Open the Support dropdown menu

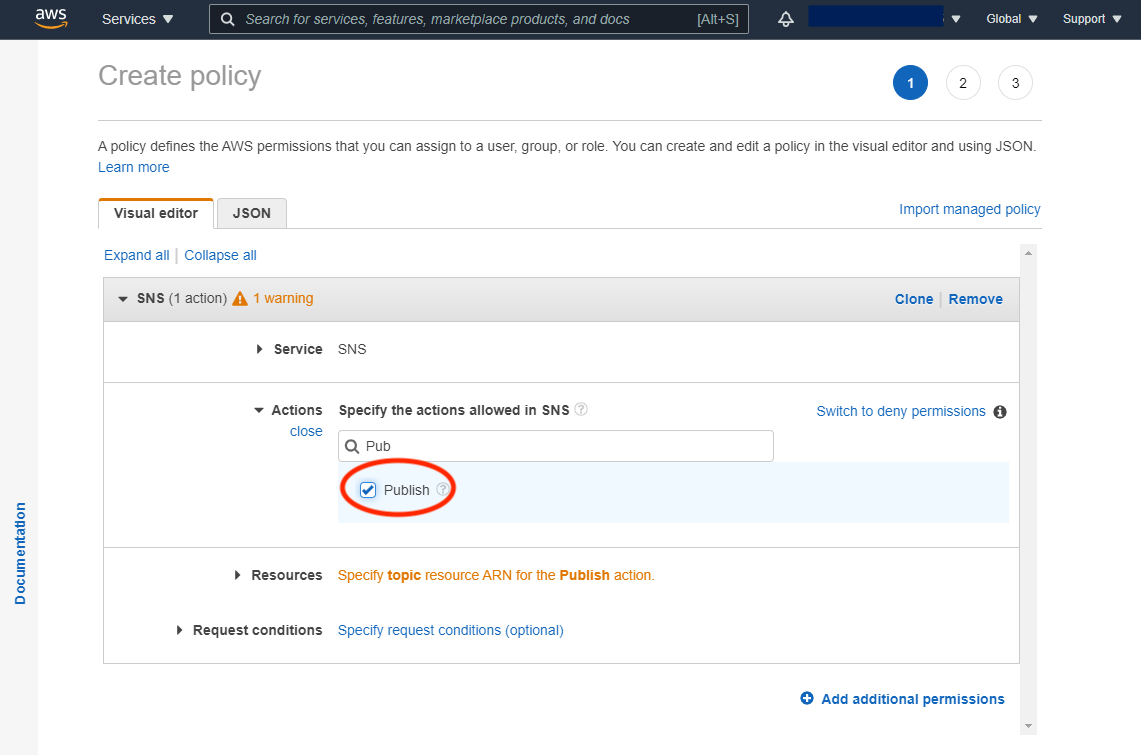pyautogui.click(x=1092, y=19)
